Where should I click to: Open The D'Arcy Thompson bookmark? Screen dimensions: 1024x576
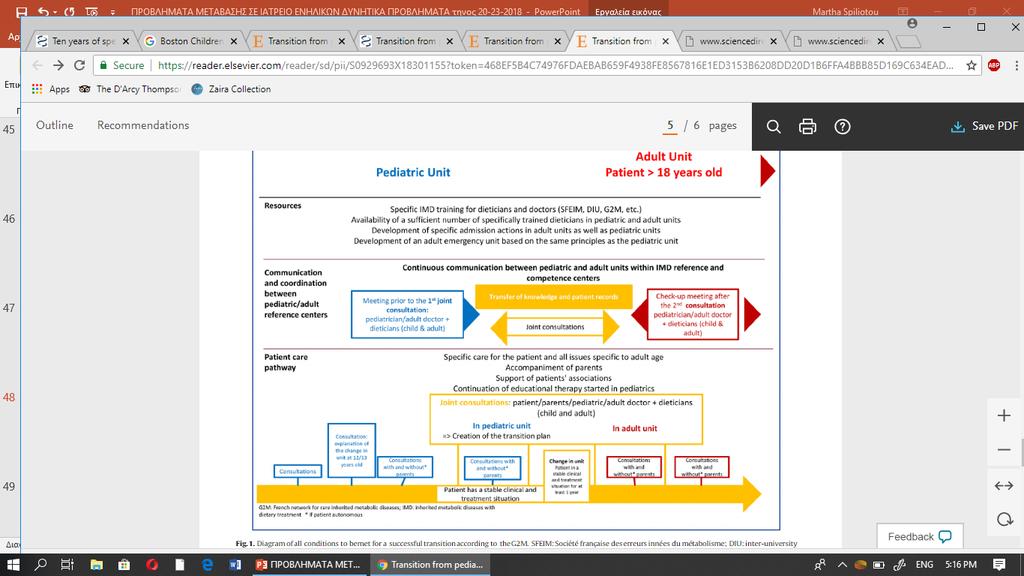click(130, 89)
